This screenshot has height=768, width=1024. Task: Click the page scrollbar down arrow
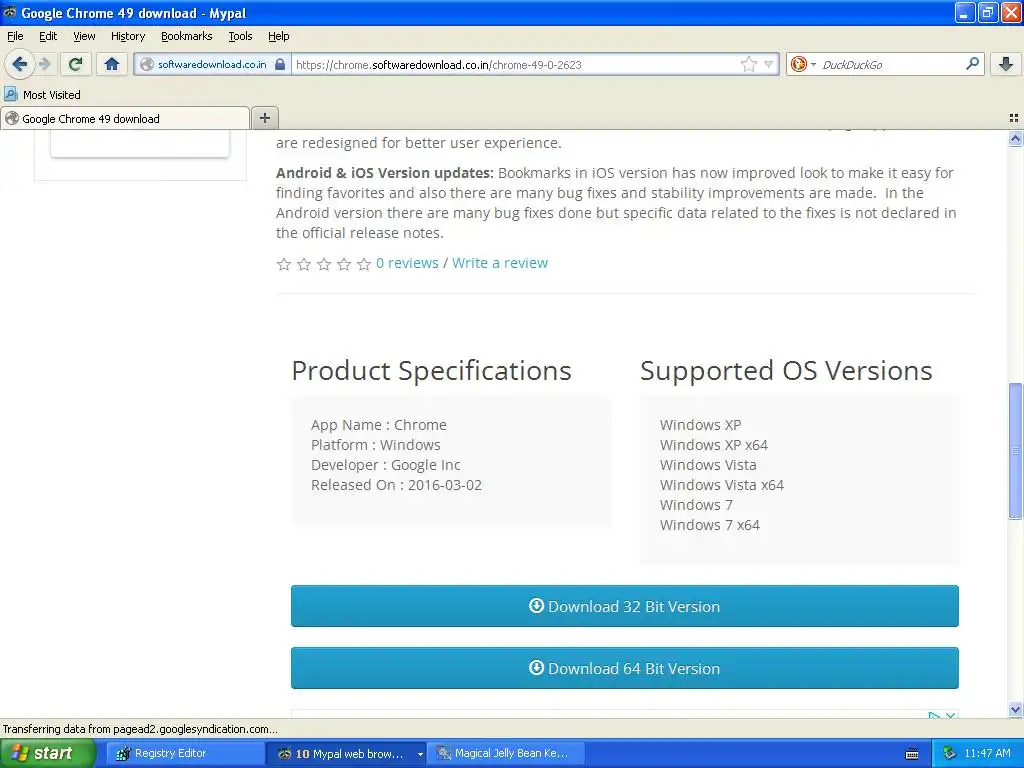click(1015, 709)
